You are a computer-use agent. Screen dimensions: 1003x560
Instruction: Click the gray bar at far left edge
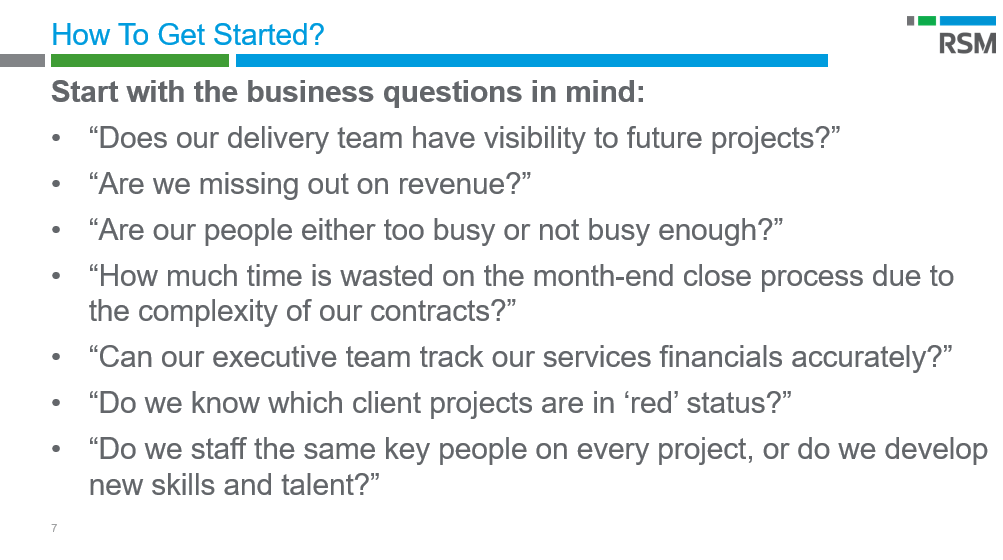tap(22, 61)
